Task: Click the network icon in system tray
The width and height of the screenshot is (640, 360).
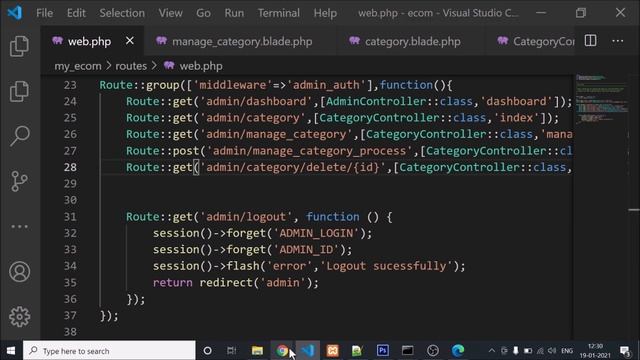Action: click(540, 351)
